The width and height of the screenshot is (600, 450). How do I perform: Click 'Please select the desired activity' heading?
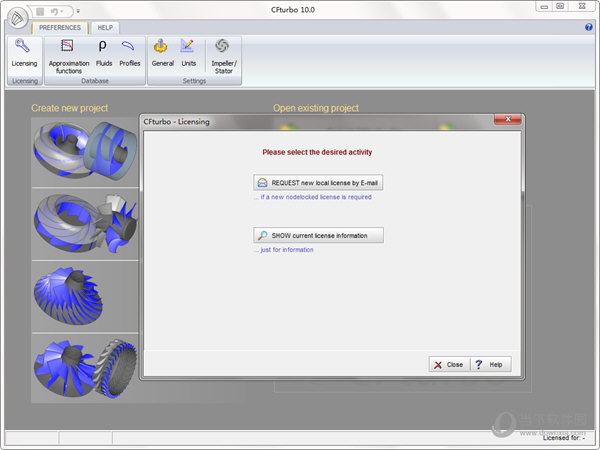click(317, 152)
